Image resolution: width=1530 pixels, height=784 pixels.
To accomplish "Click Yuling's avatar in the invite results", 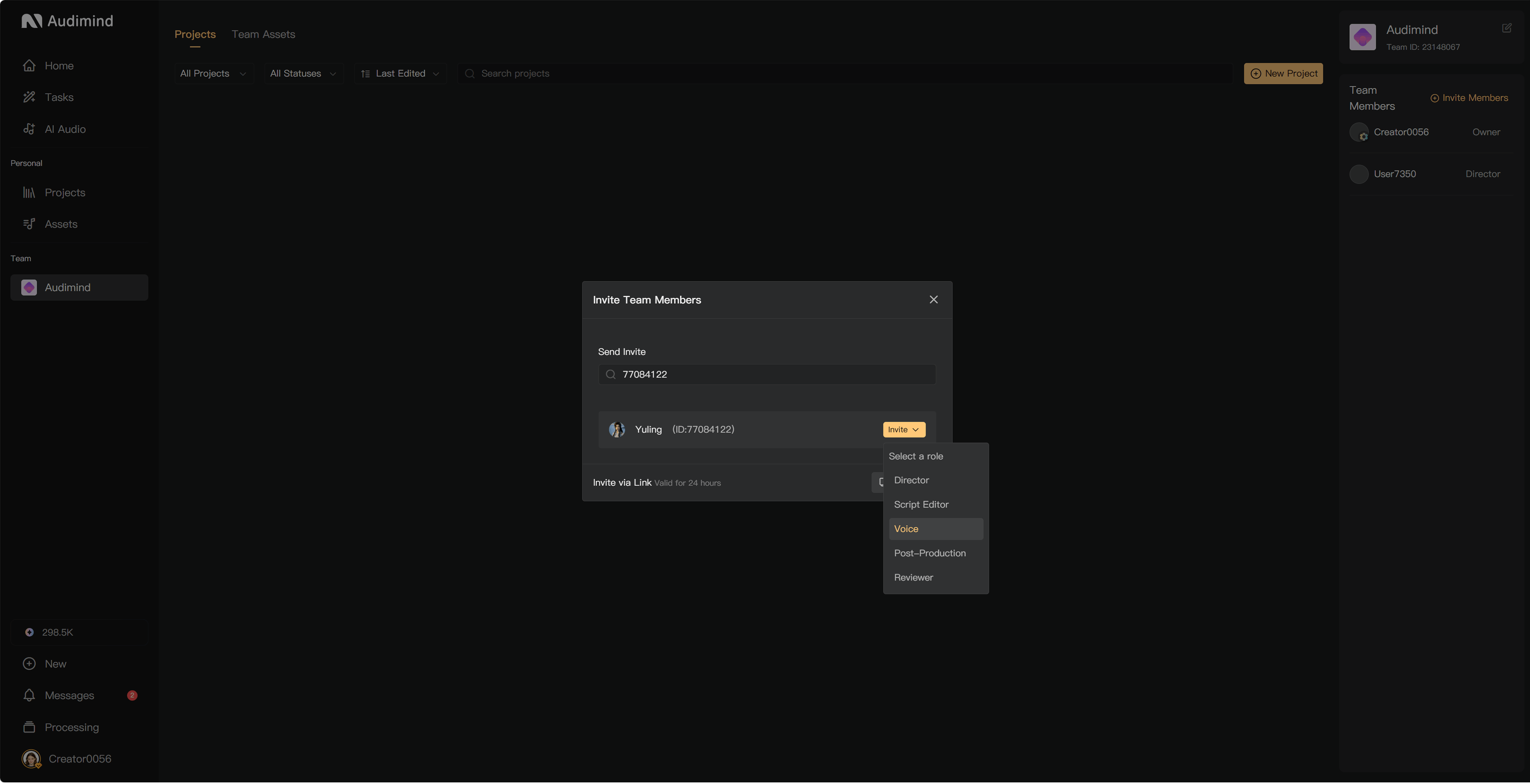I will click(617, 430).
